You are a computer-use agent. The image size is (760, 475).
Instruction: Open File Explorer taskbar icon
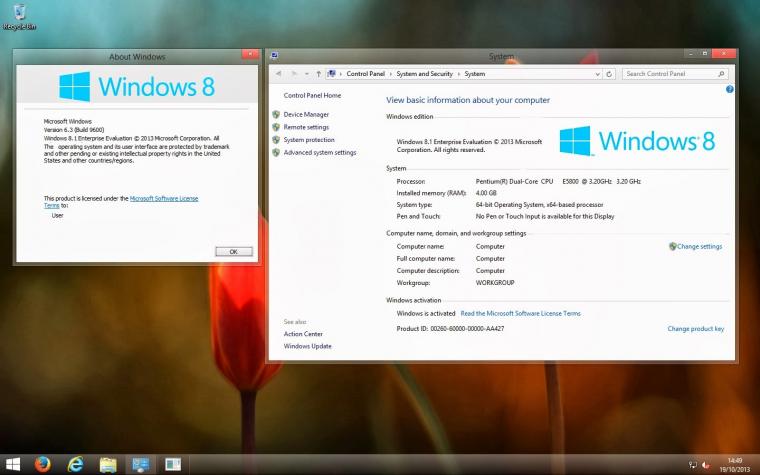(108, 464)
